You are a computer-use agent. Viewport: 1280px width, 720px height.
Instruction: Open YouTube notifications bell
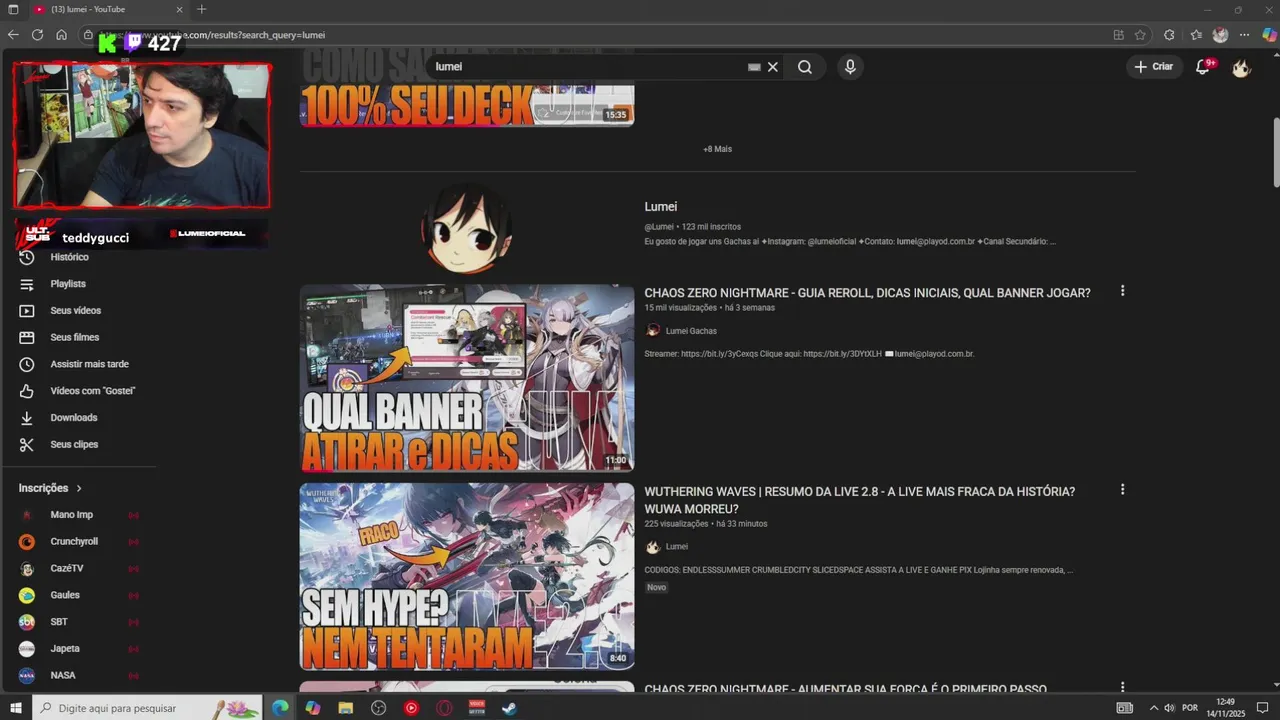click(1204, 67)
